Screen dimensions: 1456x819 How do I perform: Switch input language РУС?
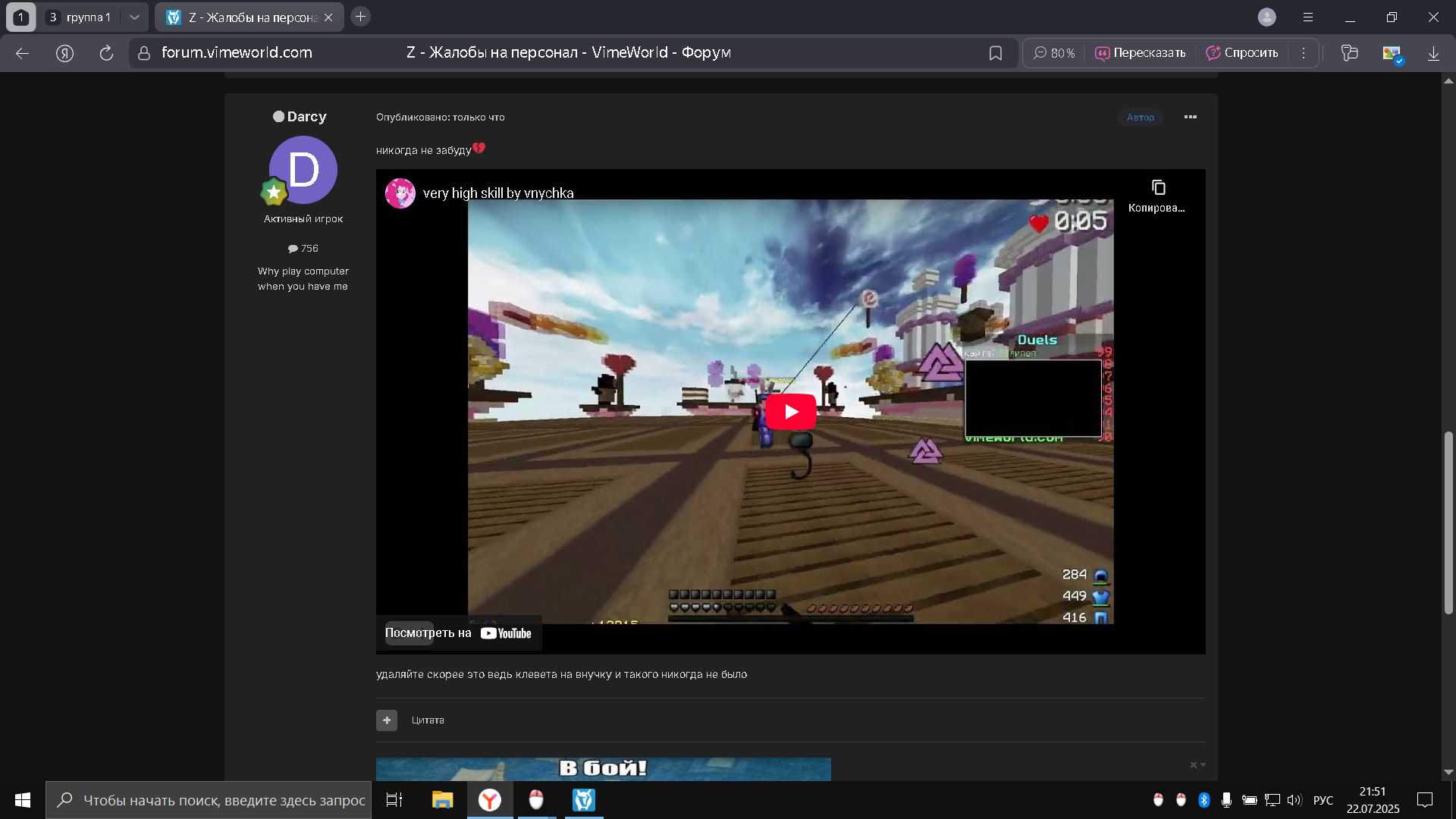(x=1323, y=800)
